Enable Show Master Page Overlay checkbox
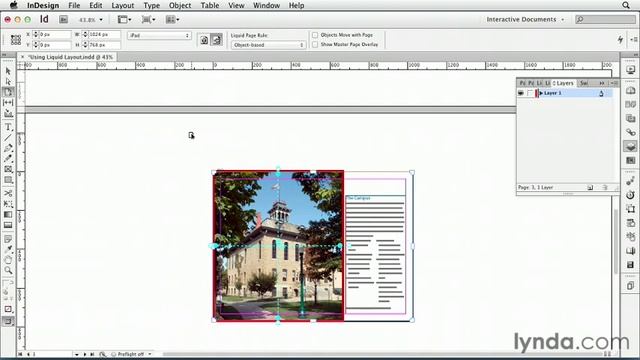 (315, 44)
